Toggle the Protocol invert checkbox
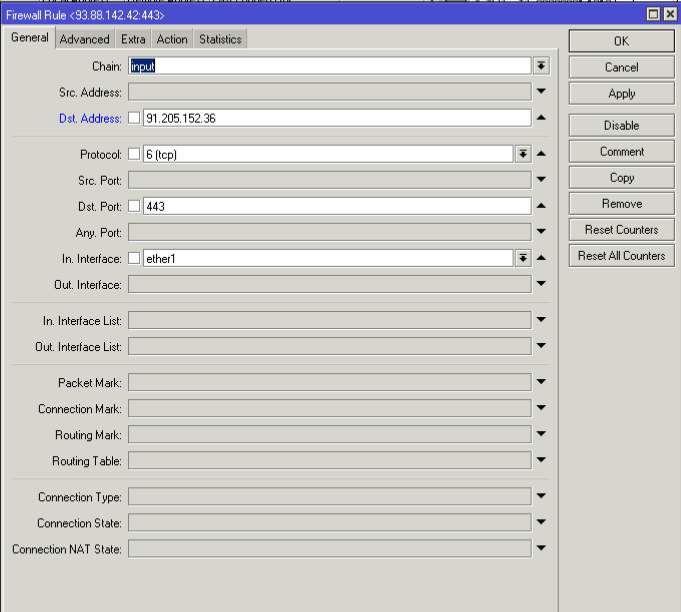Screen dimensions: 681x612 (x=134, y=154)
